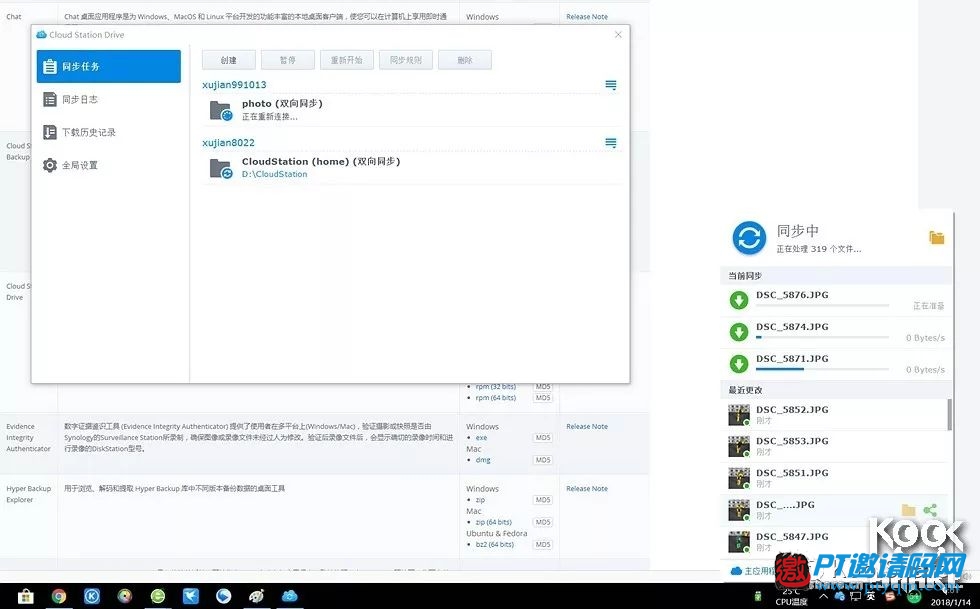The width and height of the screenshot is (980, 609).
Task: Click the DSC_5851.JPG file name
Action: (792, 473)
